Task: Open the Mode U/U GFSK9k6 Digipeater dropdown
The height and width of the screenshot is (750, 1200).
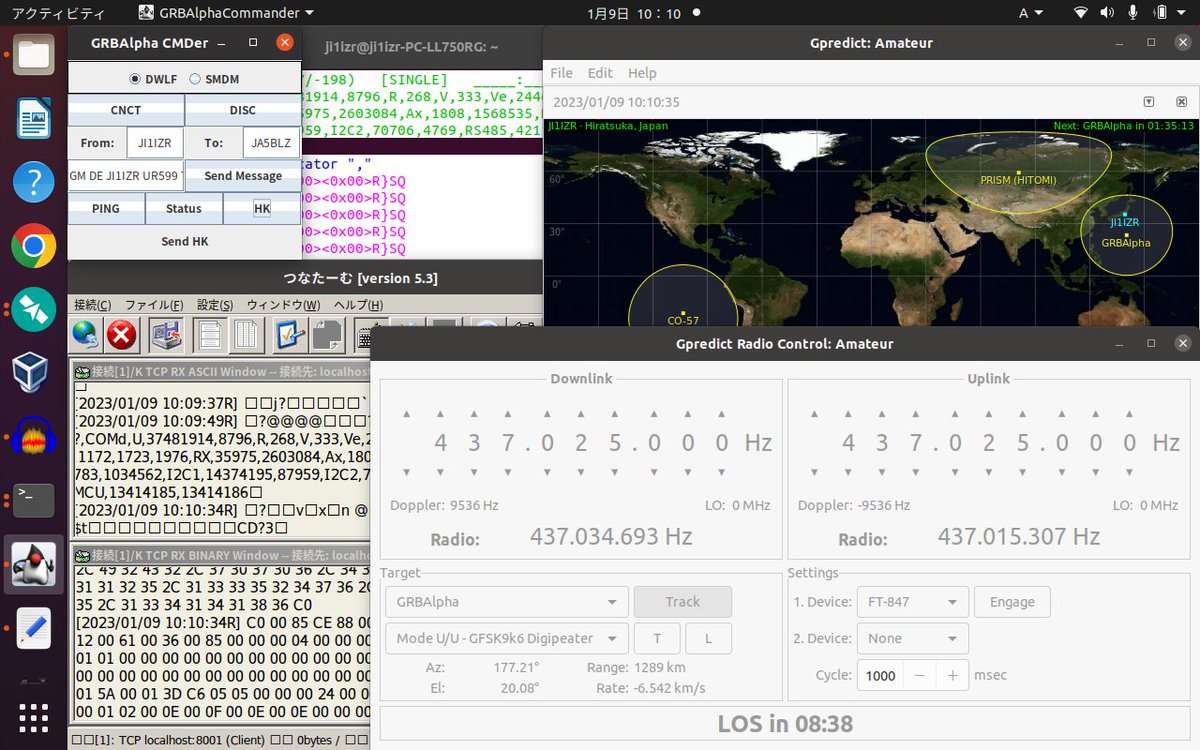Action: point(506,638)
